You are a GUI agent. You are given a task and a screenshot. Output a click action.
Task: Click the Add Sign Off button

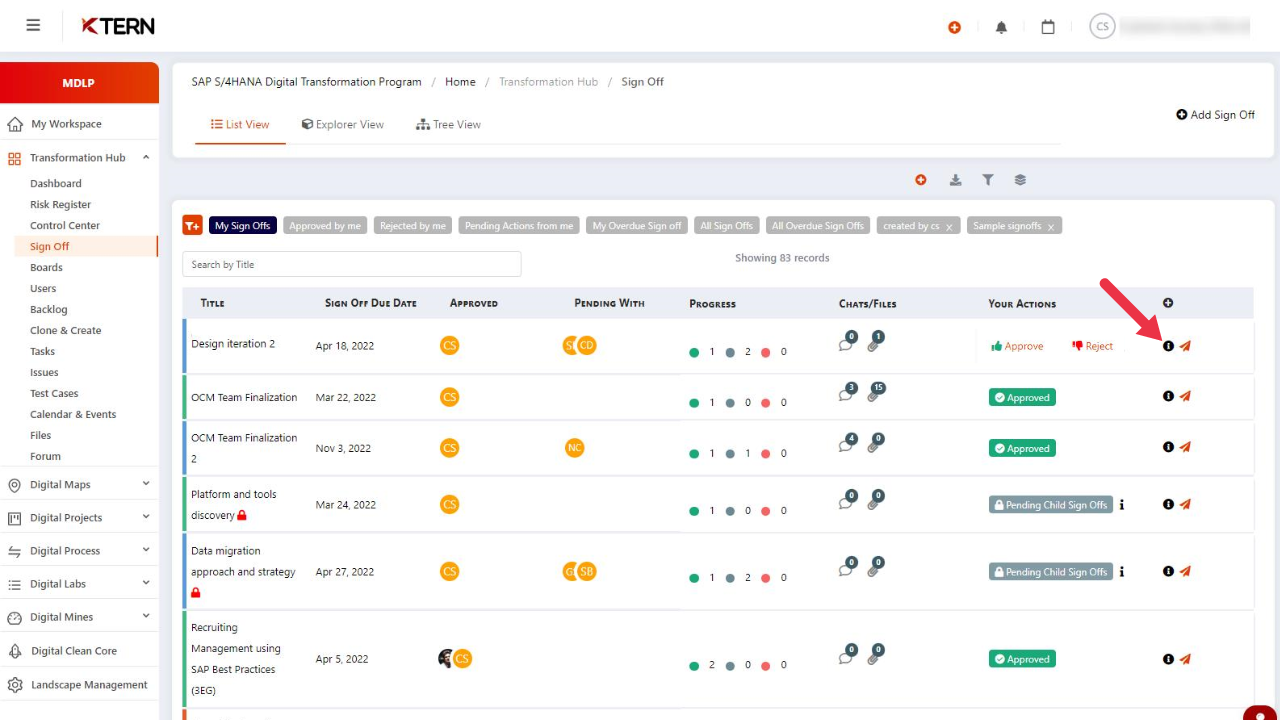click(x=1215, y=115)
